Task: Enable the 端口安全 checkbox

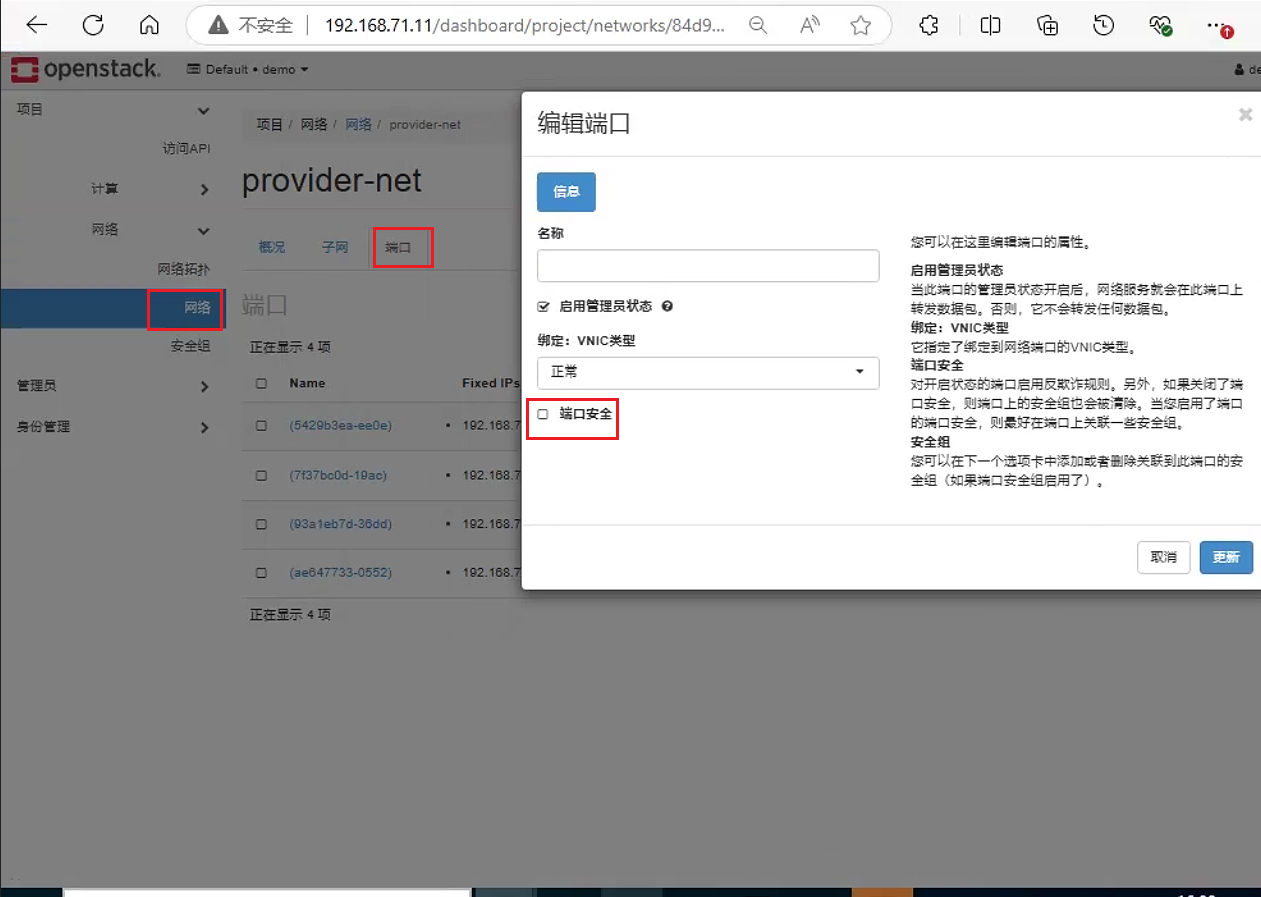Action: tap(543, 413)
